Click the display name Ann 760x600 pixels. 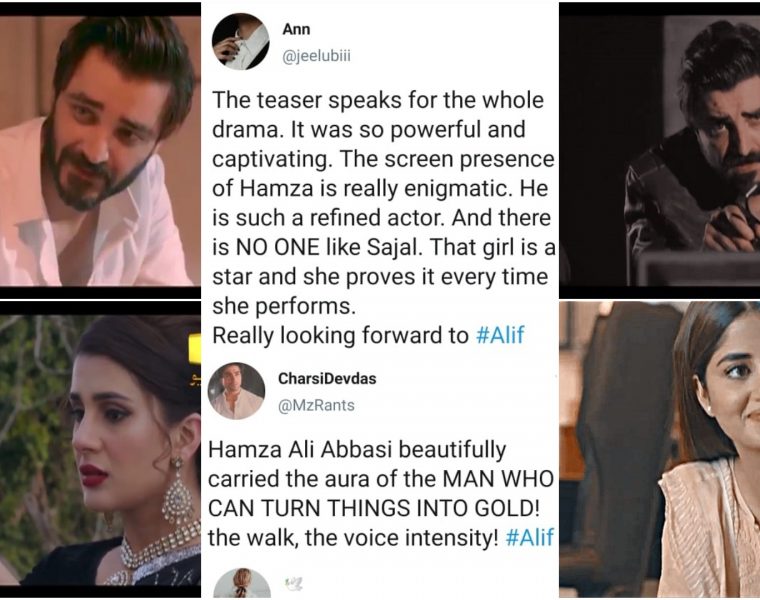(296, 29)
